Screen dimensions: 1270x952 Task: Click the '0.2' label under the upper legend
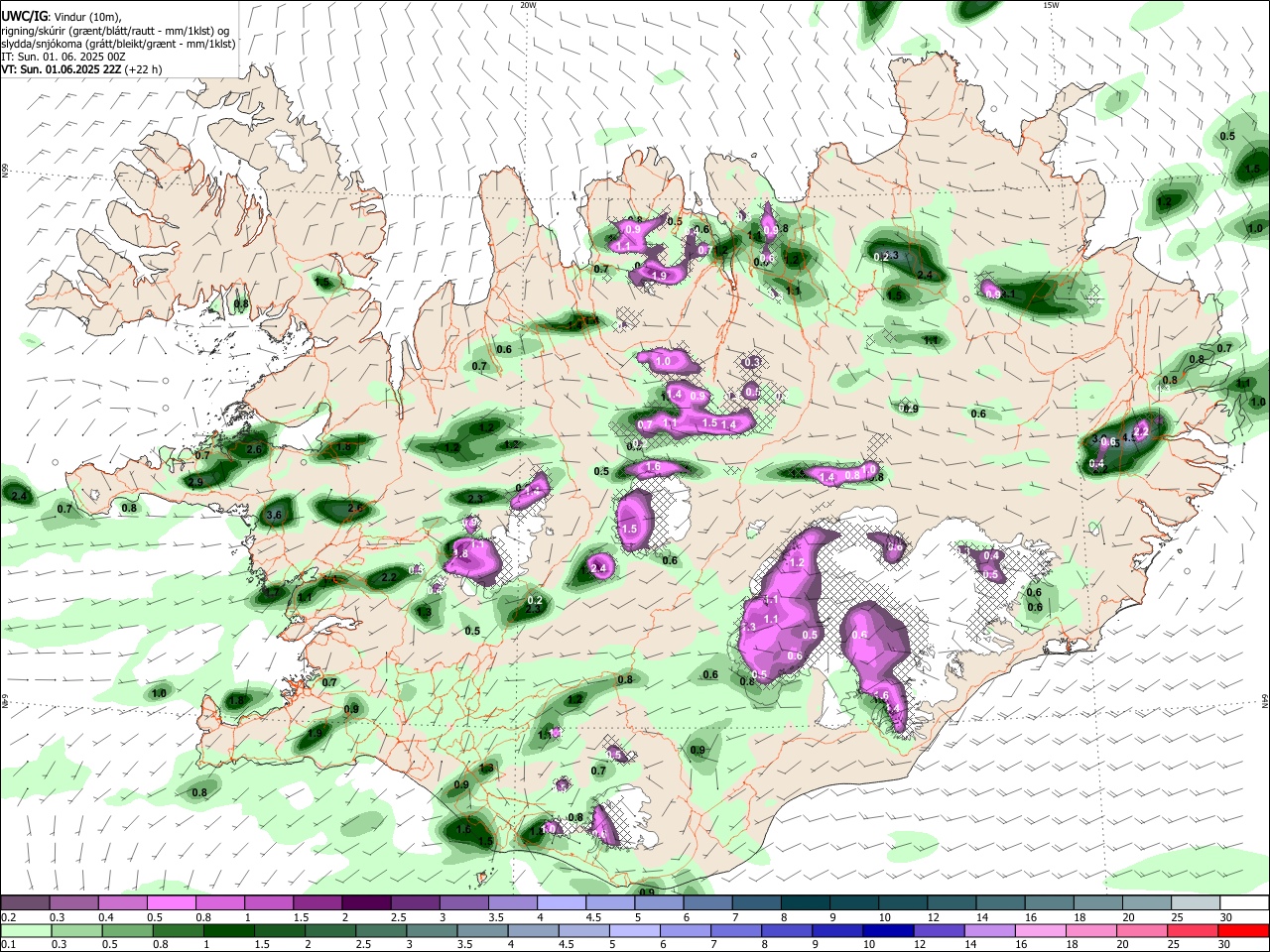tap(8, 917)
